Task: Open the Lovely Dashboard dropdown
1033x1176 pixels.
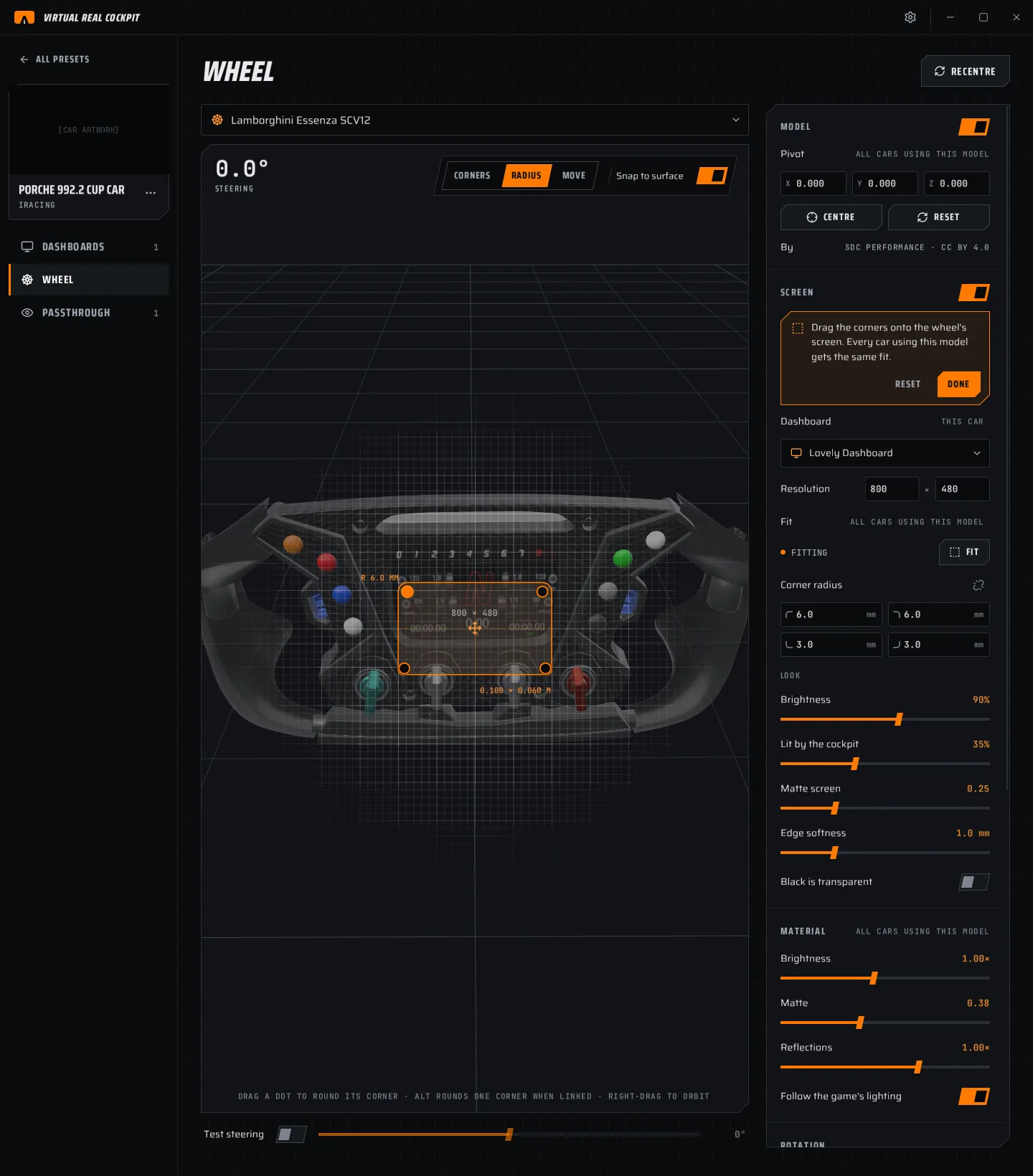Action: [885, 453]
